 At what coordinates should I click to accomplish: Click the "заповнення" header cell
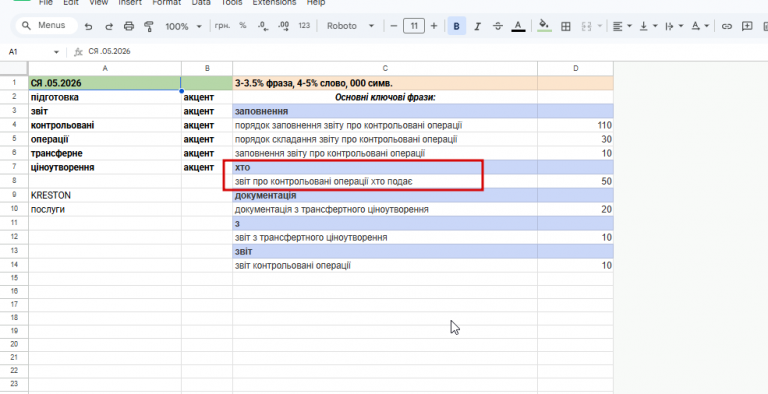click(385, 111)
